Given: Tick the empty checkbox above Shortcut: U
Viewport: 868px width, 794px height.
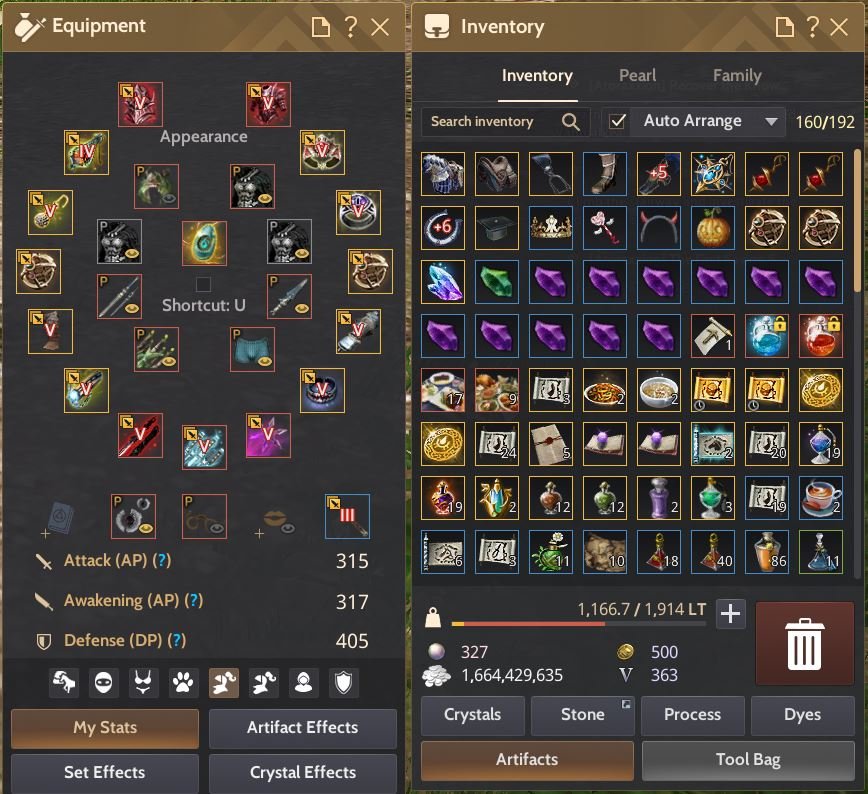Looking at the screenshot, I should [203, 284].
